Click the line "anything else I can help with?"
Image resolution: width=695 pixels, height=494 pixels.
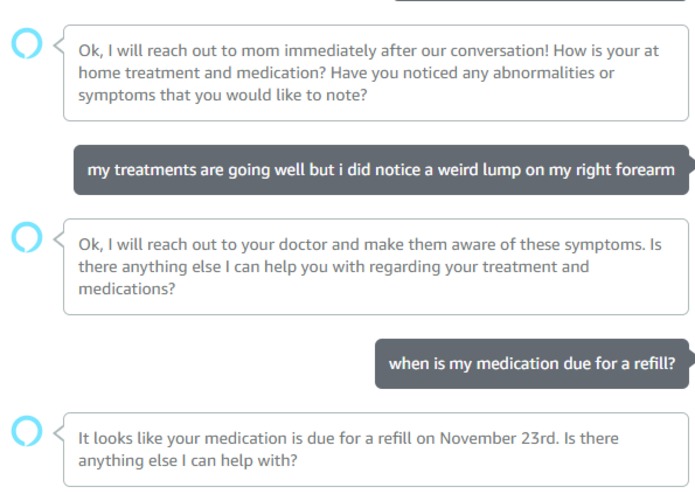[188, 461]
